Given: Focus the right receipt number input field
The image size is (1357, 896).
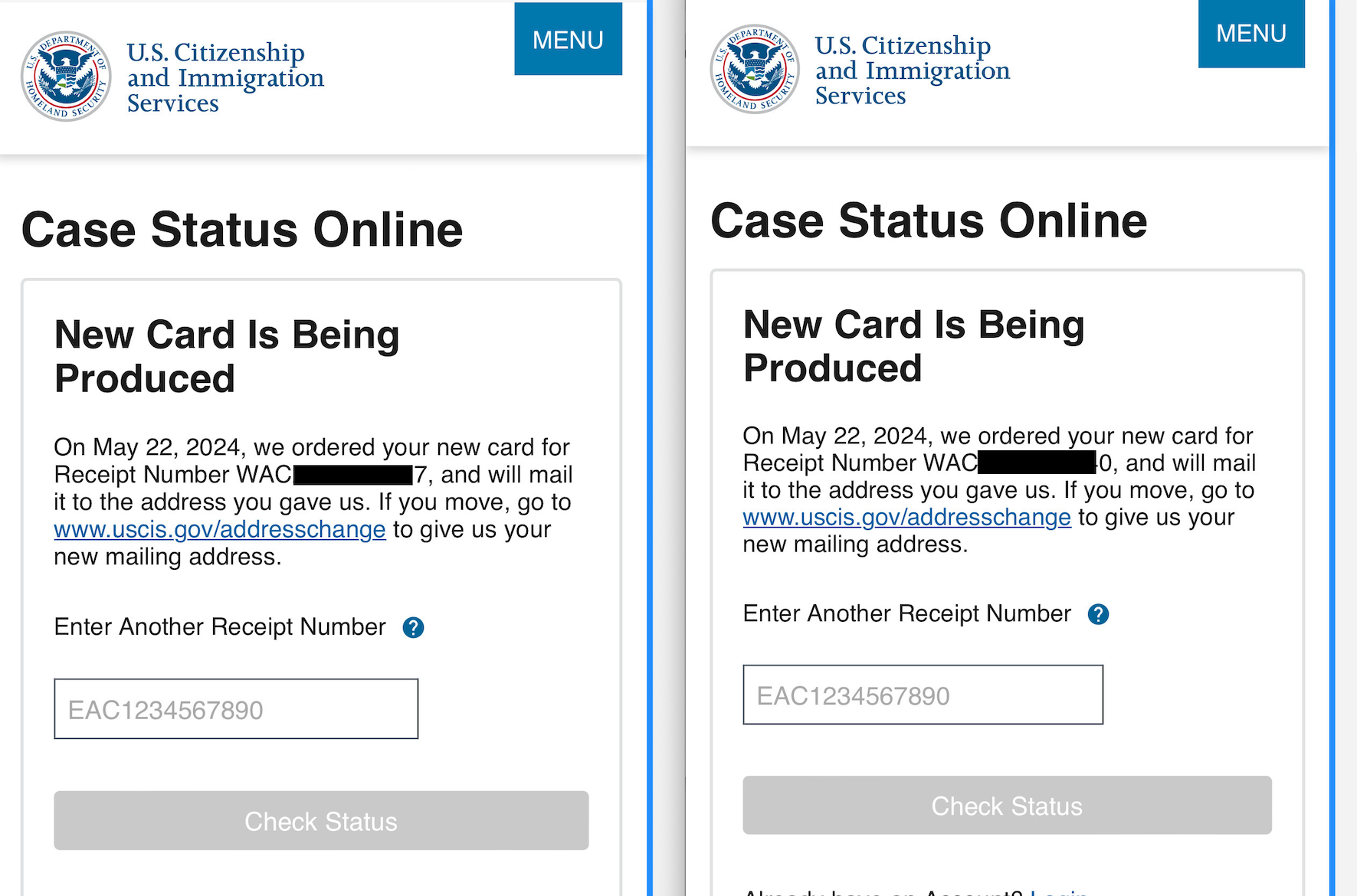Looking at the screenshot, I should [923, 695].
